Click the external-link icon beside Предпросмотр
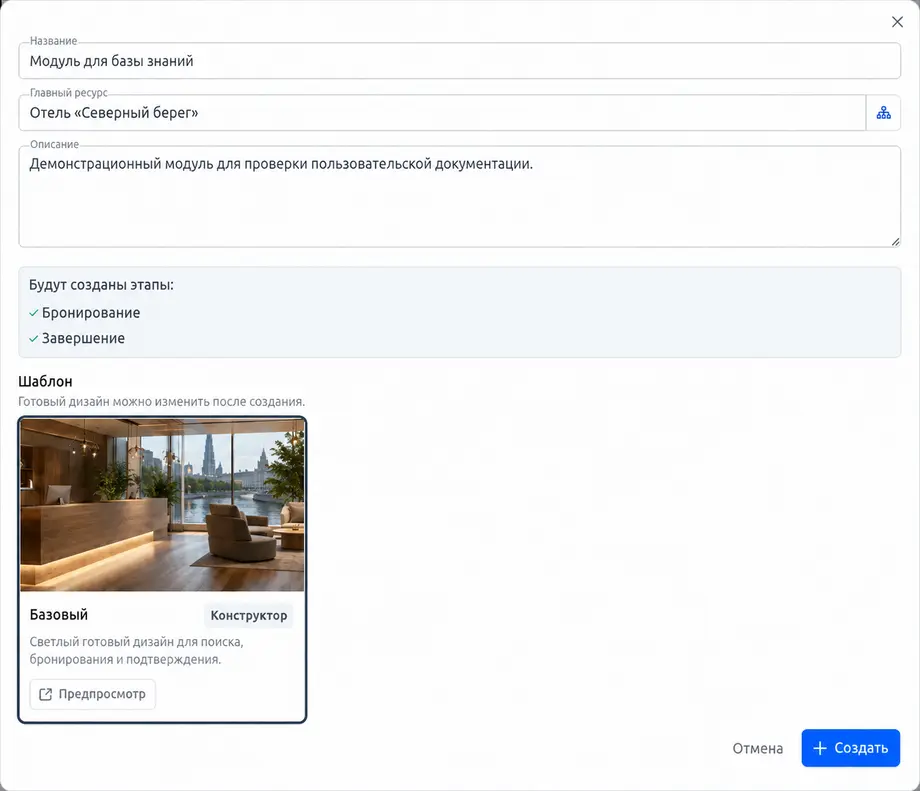 click(45, 694)
